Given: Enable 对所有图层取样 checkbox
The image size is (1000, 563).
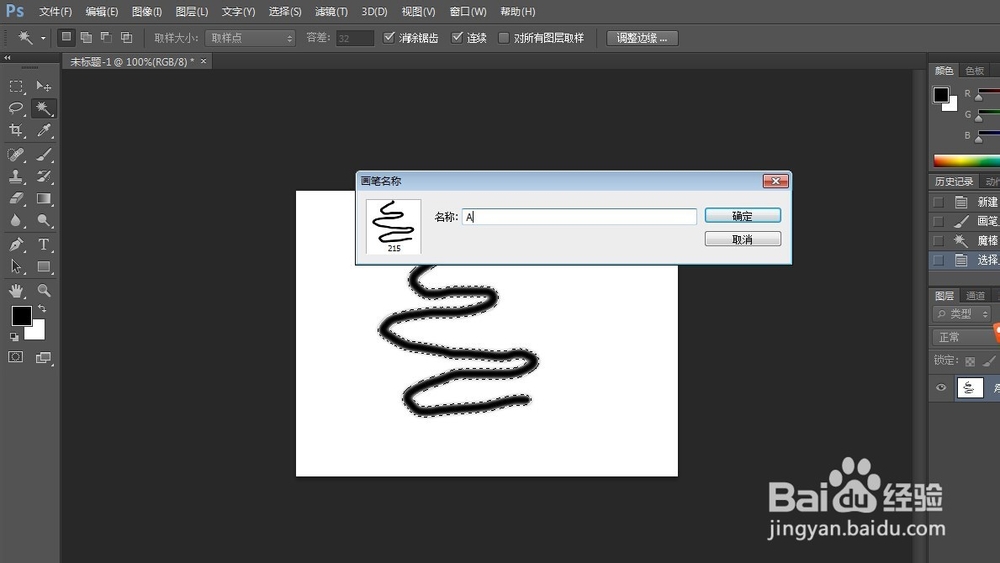Looking at the screenshot, I should click(504, 38).
